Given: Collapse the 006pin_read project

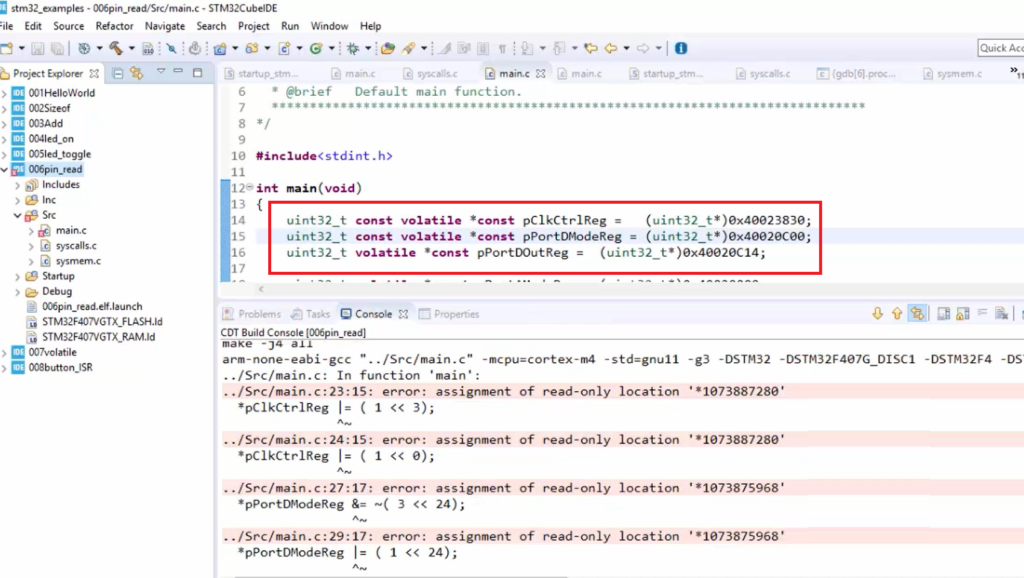Looking at the screenshot, I should [5, 170].
